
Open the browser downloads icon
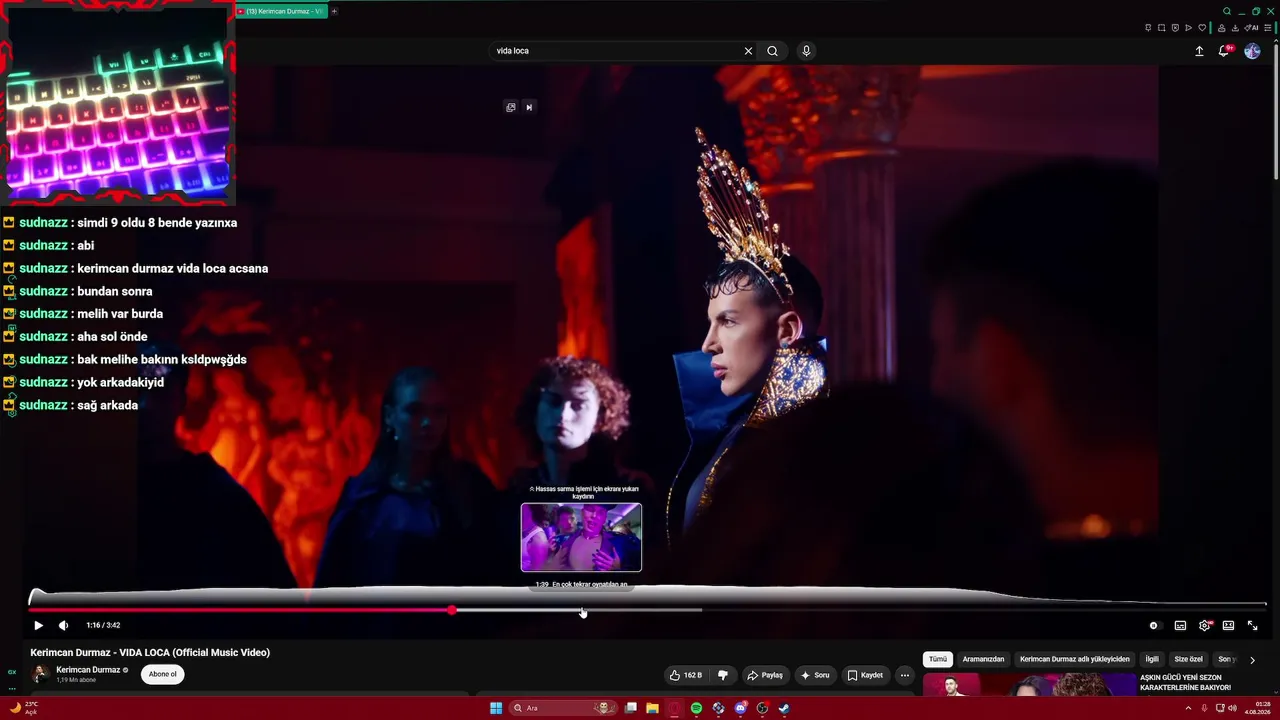tap(1234, 28)
